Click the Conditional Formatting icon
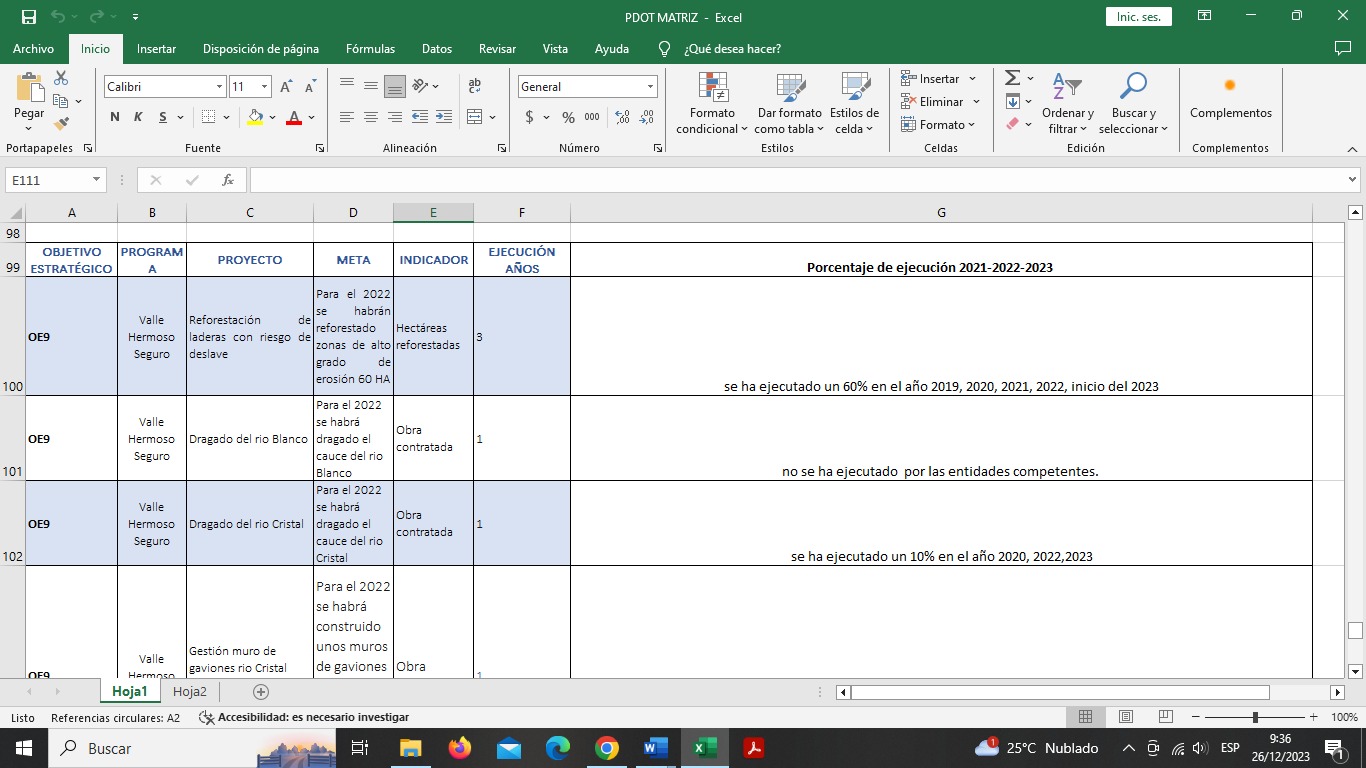 click(x=712, y=88)
